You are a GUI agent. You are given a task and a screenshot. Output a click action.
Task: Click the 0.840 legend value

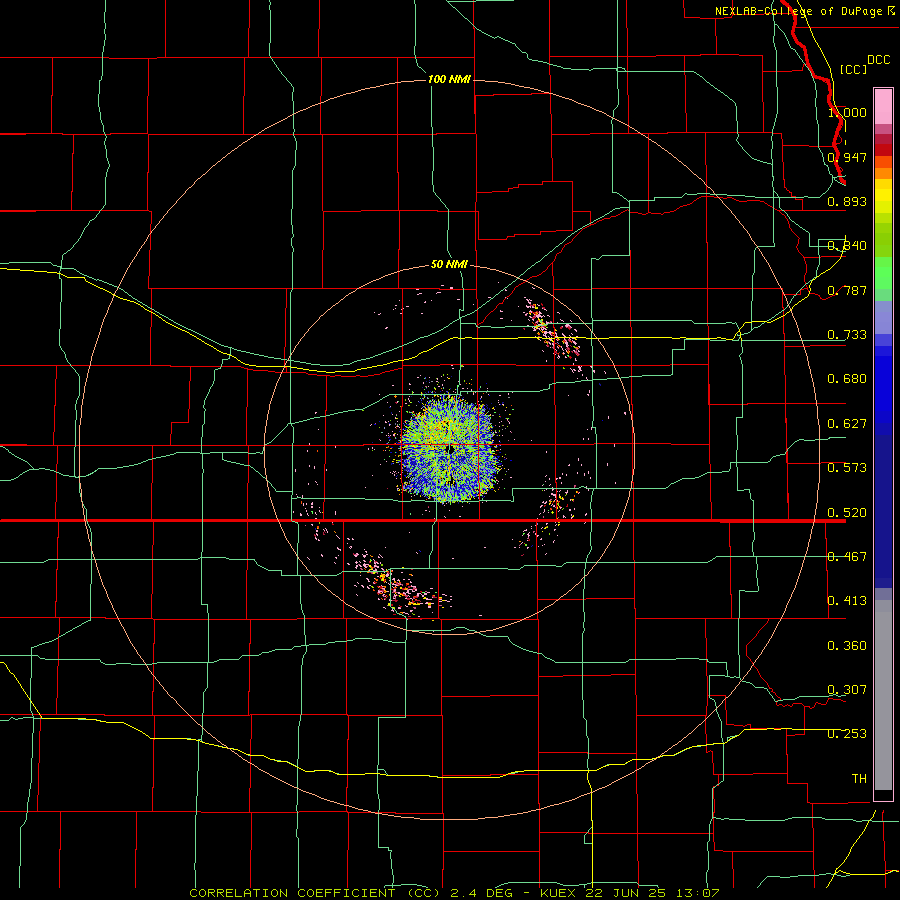(x=847, y=246)
